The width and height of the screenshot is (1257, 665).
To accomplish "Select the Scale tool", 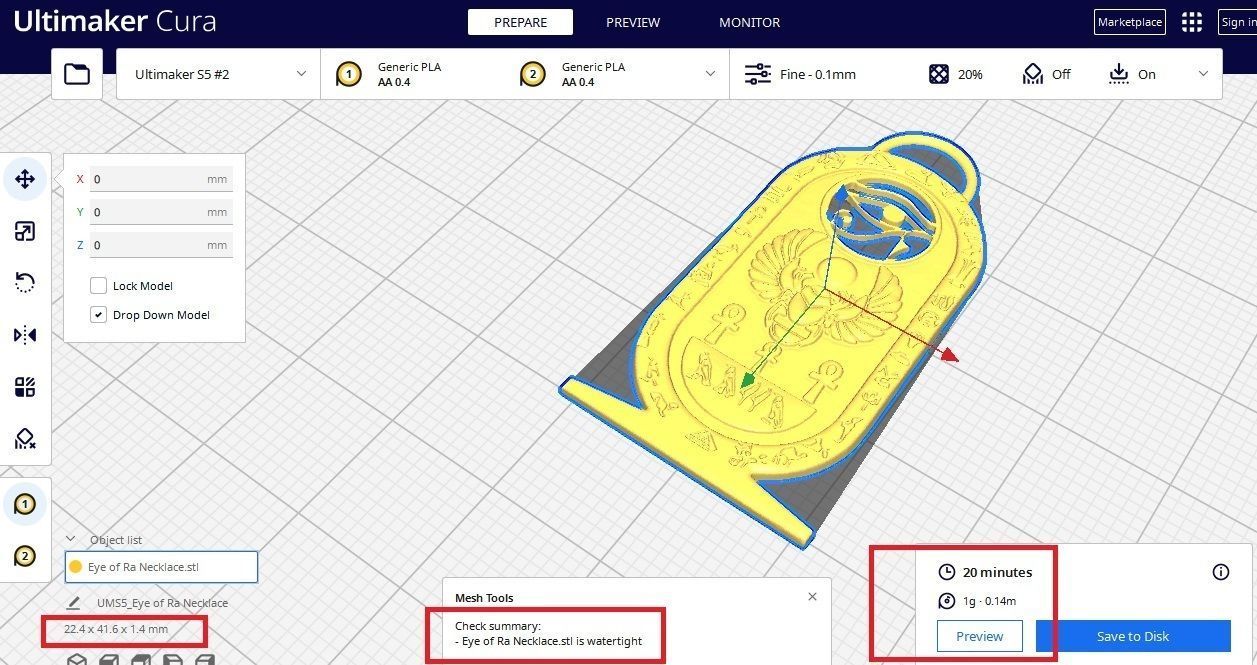I will point(25,231).
